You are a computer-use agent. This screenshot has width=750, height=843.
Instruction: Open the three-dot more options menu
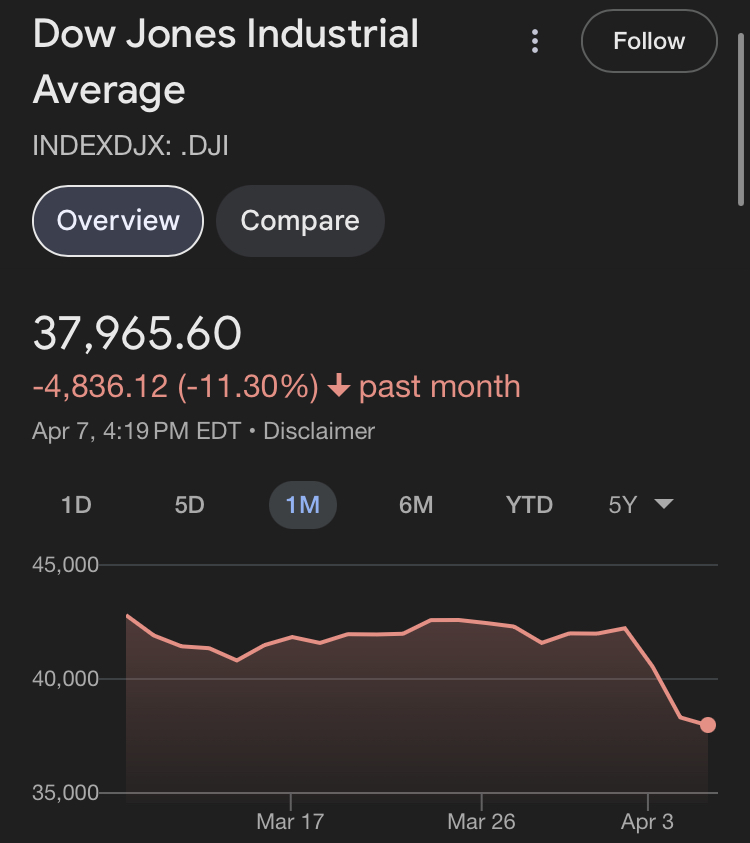534,41
